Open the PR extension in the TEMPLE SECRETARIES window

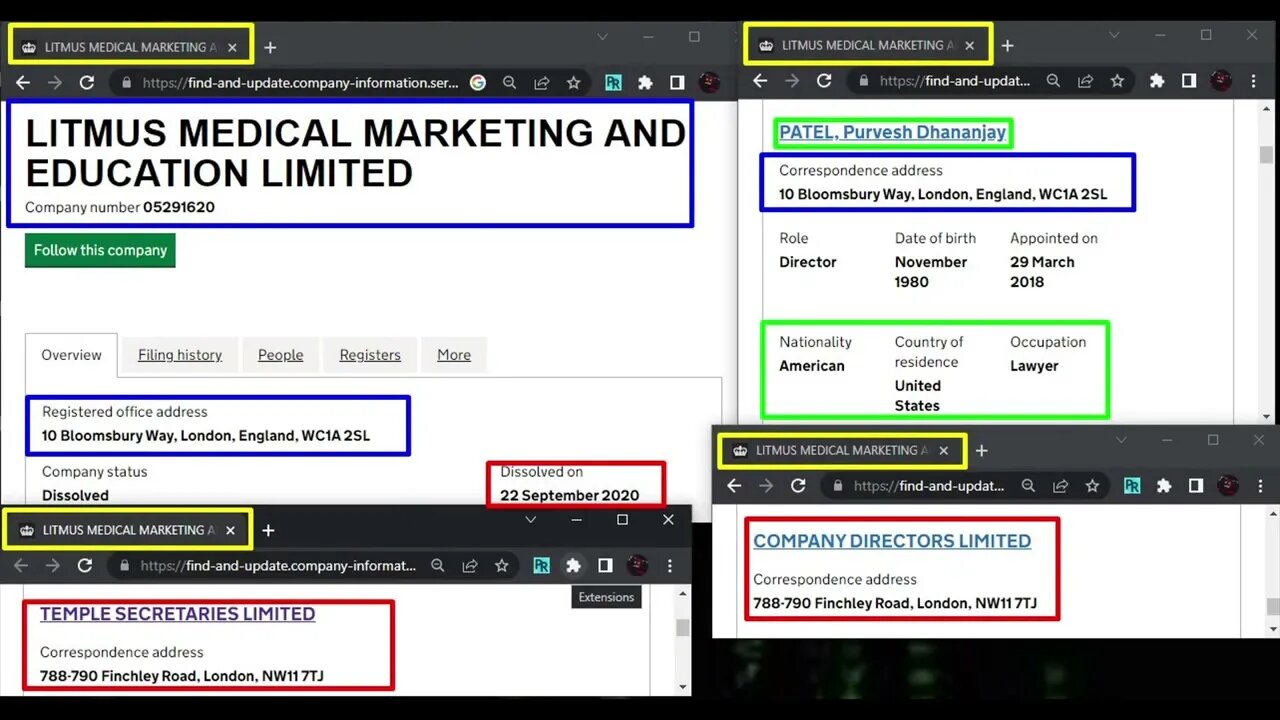coord(541,566)
